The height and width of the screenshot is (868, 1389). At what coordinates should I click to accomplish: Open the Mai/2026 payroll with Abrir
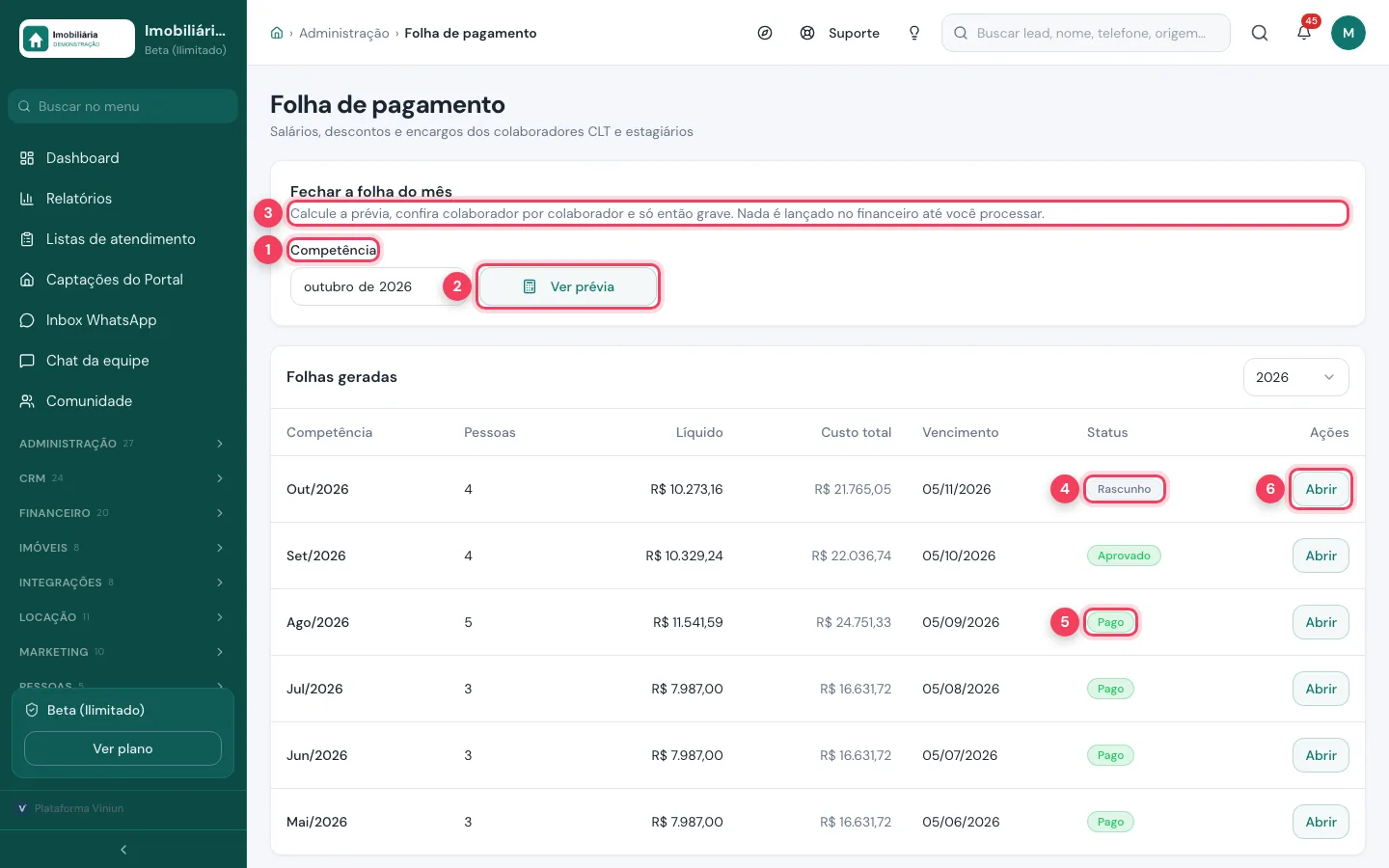[1321, 822]
